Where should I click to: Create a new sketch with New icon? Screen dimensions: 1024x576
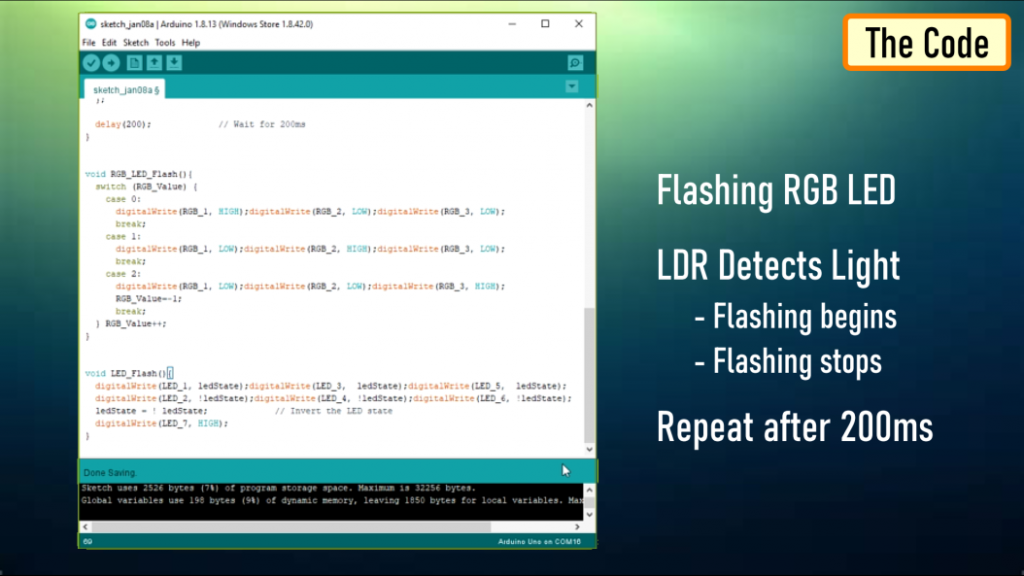[x=134, y=63]
